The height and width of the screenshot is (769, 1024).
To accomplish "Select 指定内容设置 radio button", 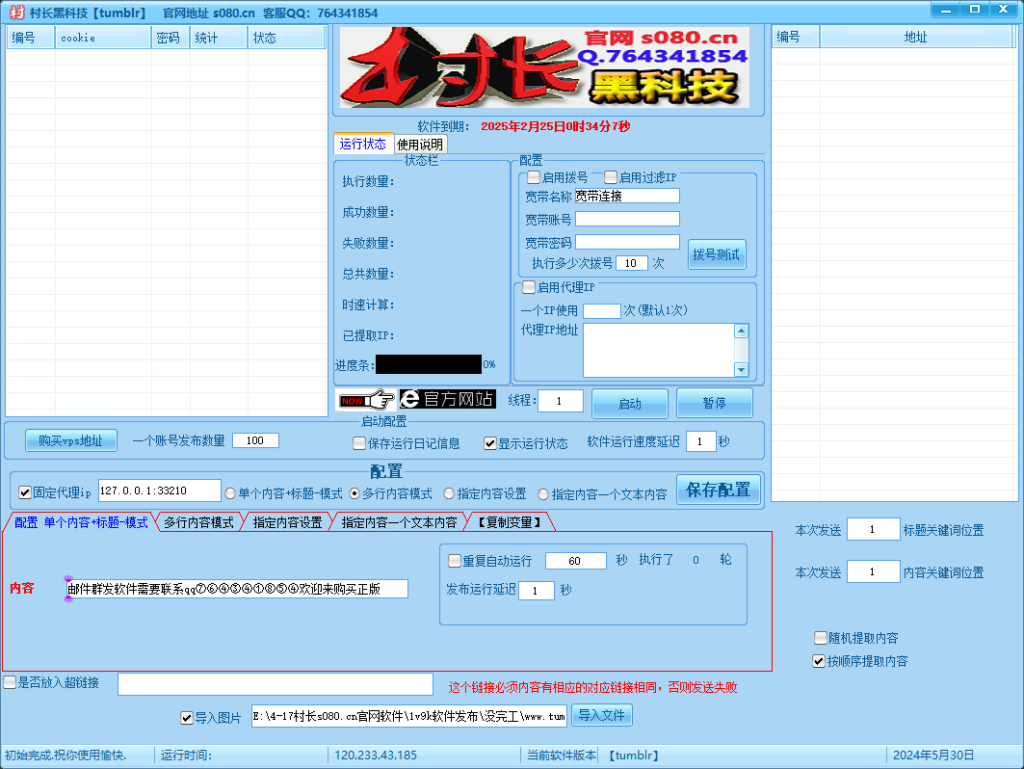I will [x=449, y=494].
